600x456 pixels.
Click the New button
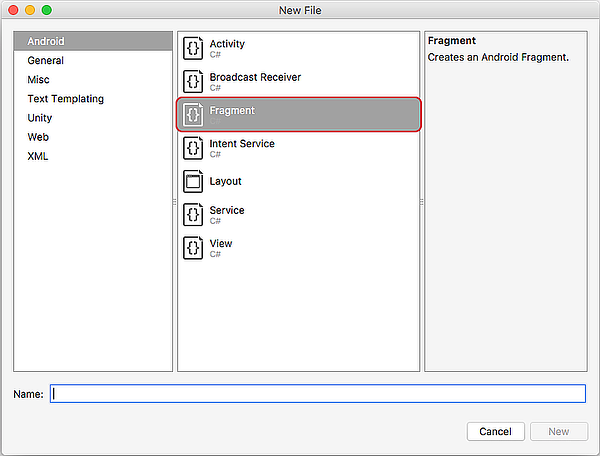(558, 431)
